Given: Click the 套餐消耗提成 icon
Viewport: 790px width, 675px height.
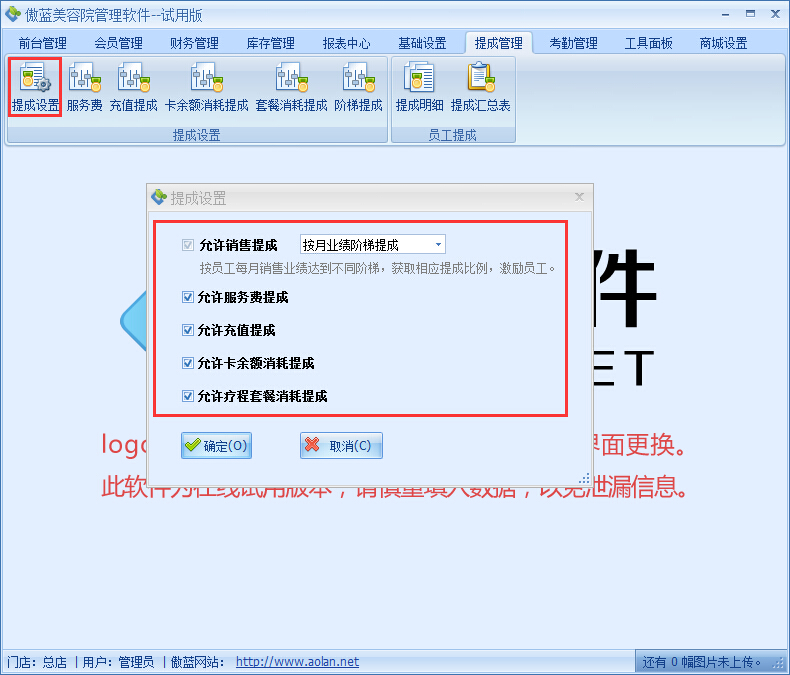Looking at the screenshot, I should 290,86.
